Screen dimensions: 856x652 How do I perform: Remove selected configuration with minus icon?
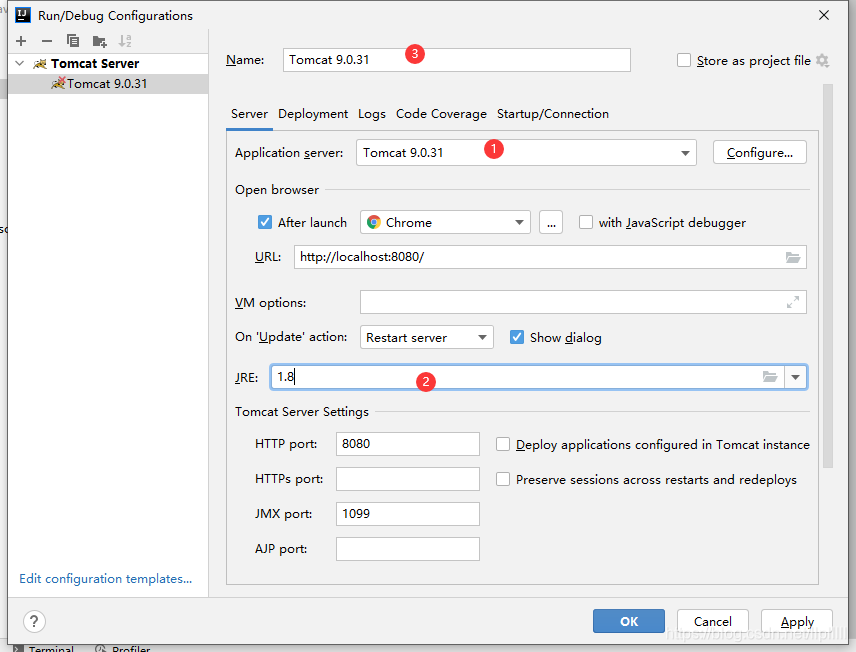pos(47,41)
